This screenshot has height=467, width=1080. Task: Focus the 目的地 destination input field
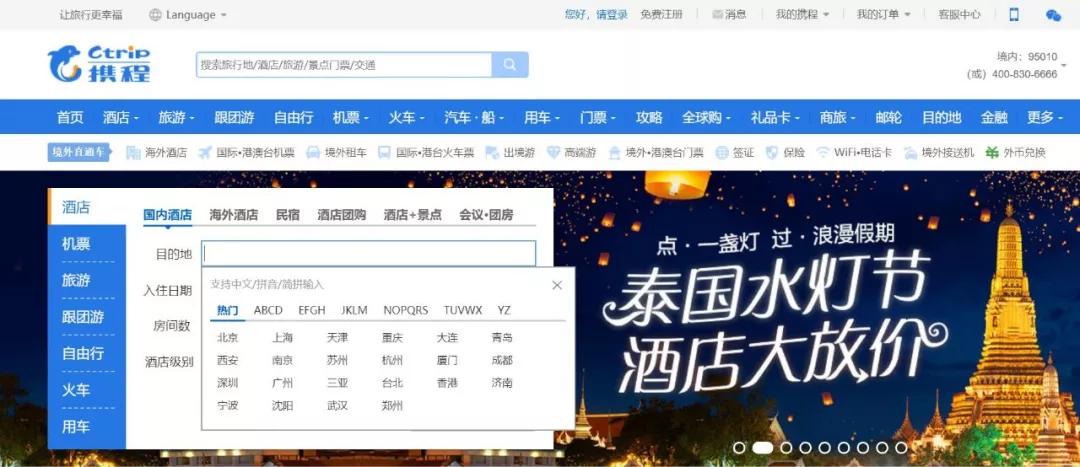coord(368,253)
